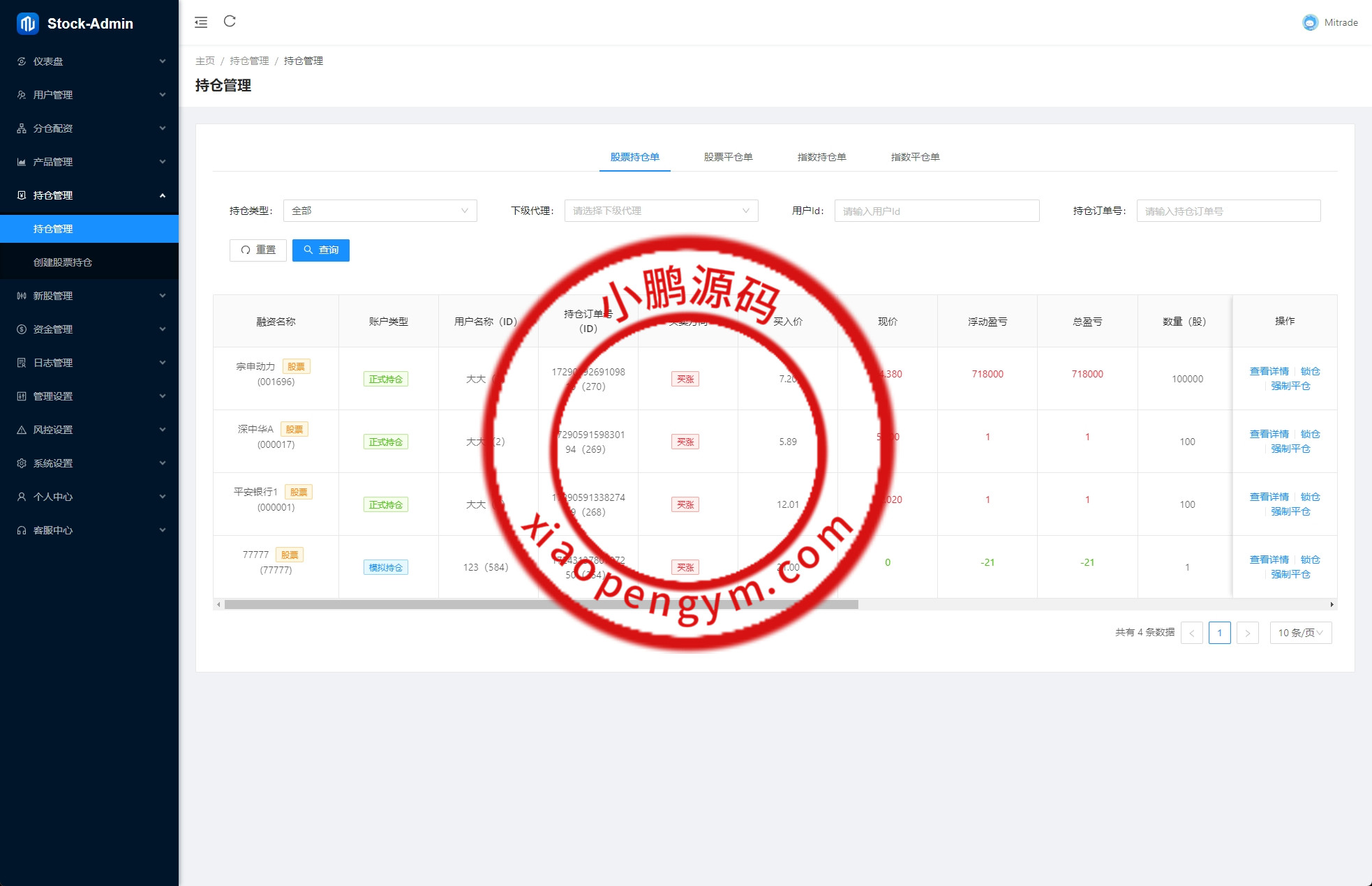
Task: Click the blue 查询 search button
Action: [x=320, y=250]
